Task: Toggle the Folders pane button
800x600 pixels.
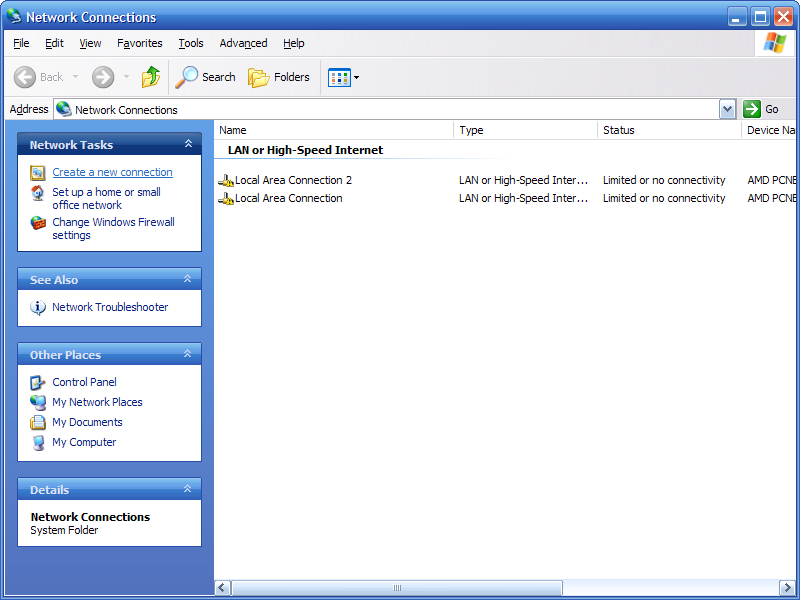Action: [279, 77]
